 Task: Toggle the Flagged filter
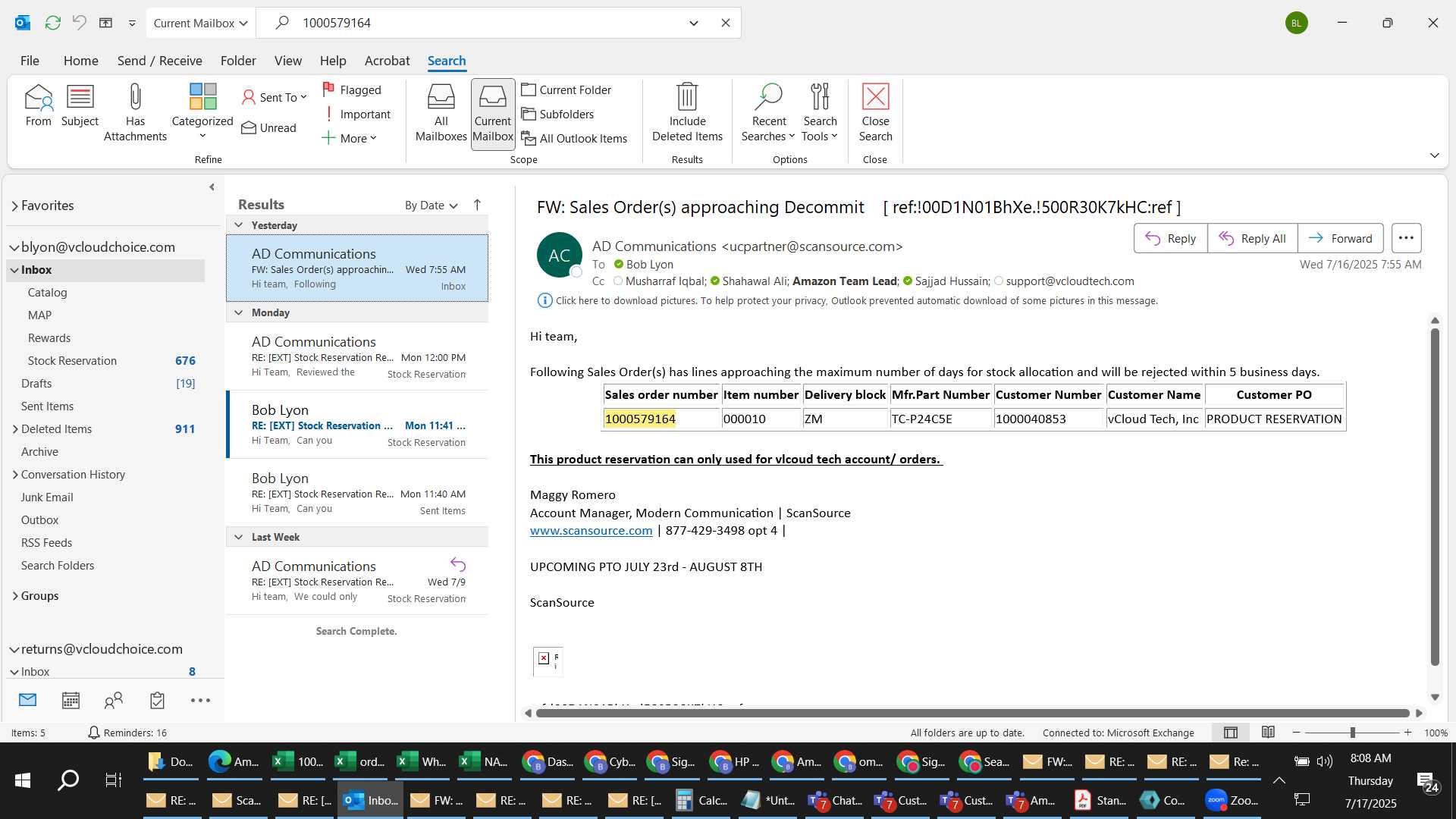pos(352,89)
